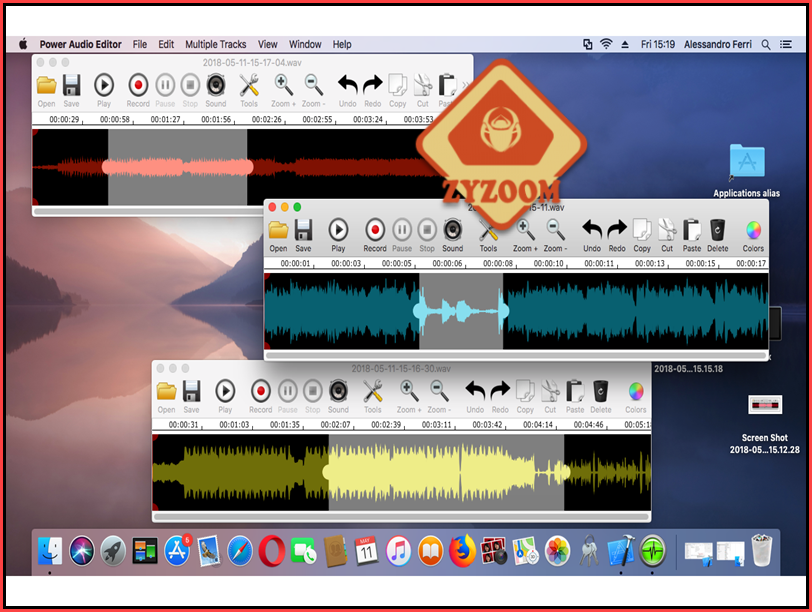Click horizontal scrollbar of yellow waveform window

pos(401,517)
